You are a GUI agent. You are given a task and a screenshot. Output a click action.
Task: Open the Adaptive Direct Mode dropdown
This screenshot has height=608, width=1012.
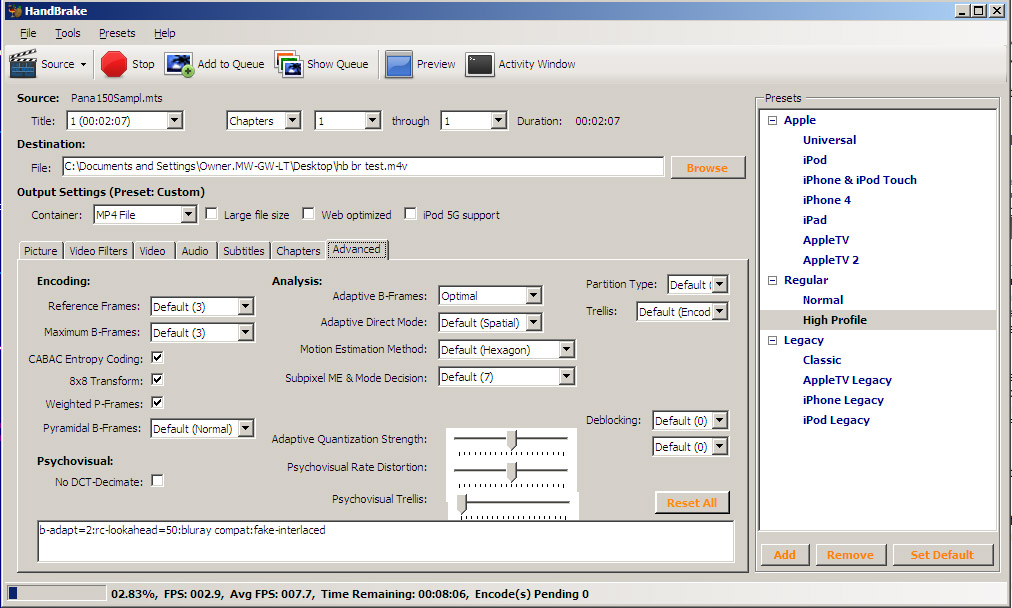pos(490,322)
